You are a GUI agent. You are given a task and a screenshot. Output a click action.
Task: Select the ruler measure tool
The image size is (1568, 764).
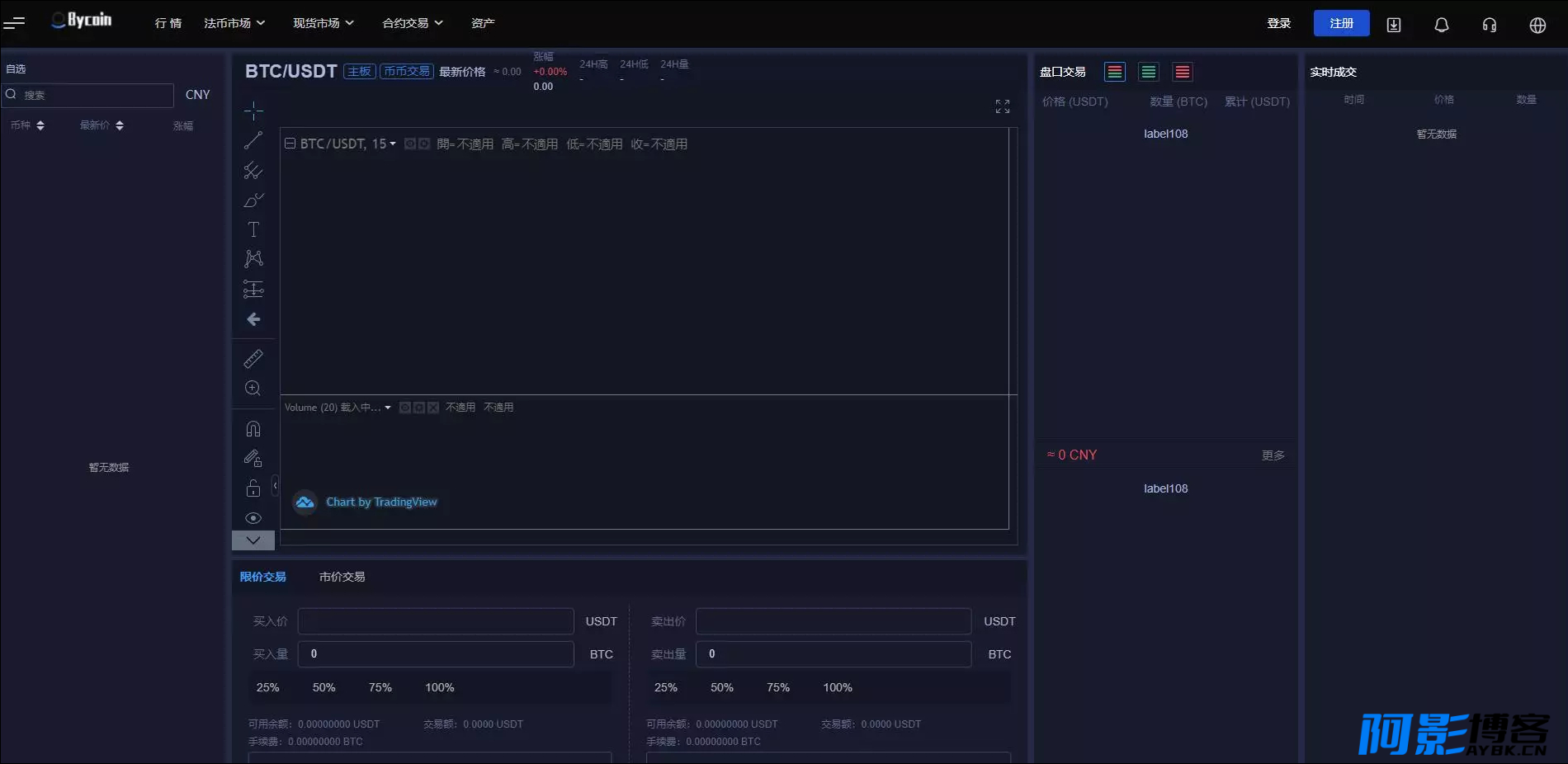253,358
